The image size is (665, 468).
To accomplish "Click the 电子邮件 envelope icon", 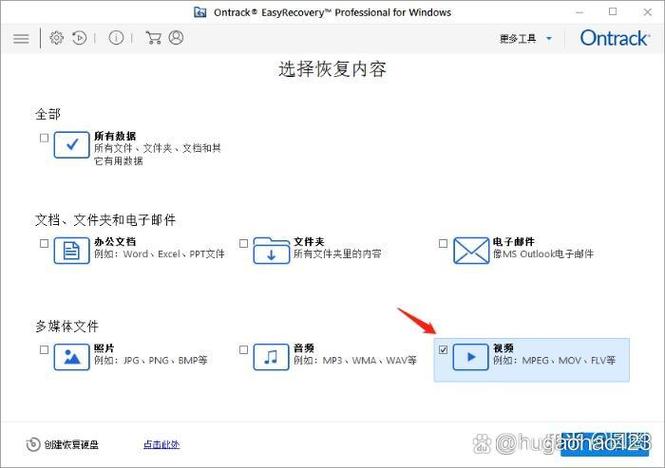I will [471, 250].
